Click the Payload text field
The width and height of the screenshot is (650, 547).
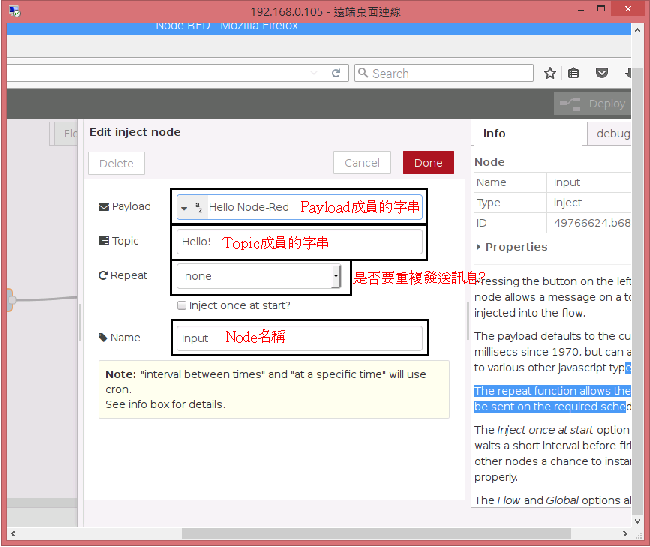point(313,207)
